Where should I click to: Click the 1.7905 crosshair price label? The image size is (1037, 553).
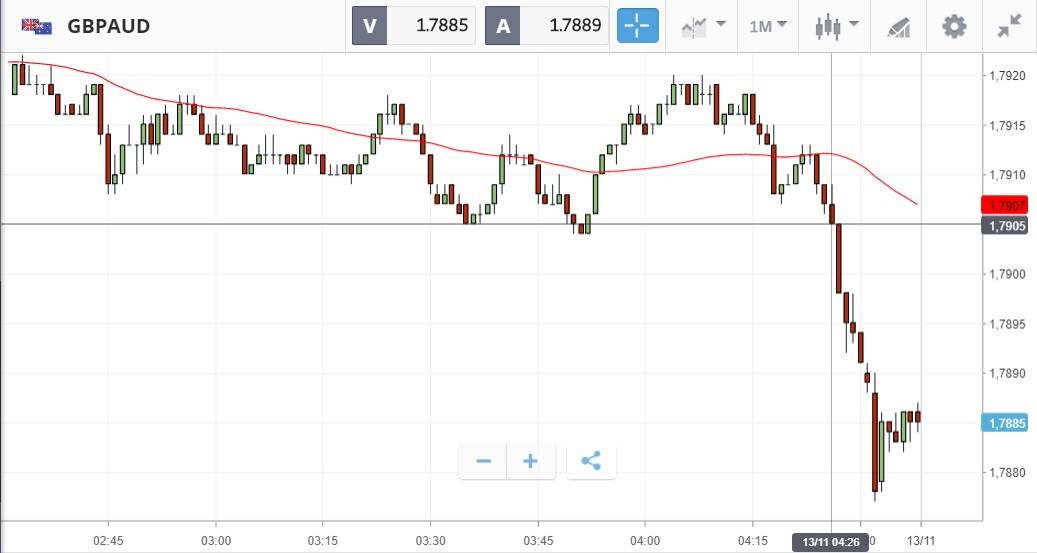(x=1006, y=226)
